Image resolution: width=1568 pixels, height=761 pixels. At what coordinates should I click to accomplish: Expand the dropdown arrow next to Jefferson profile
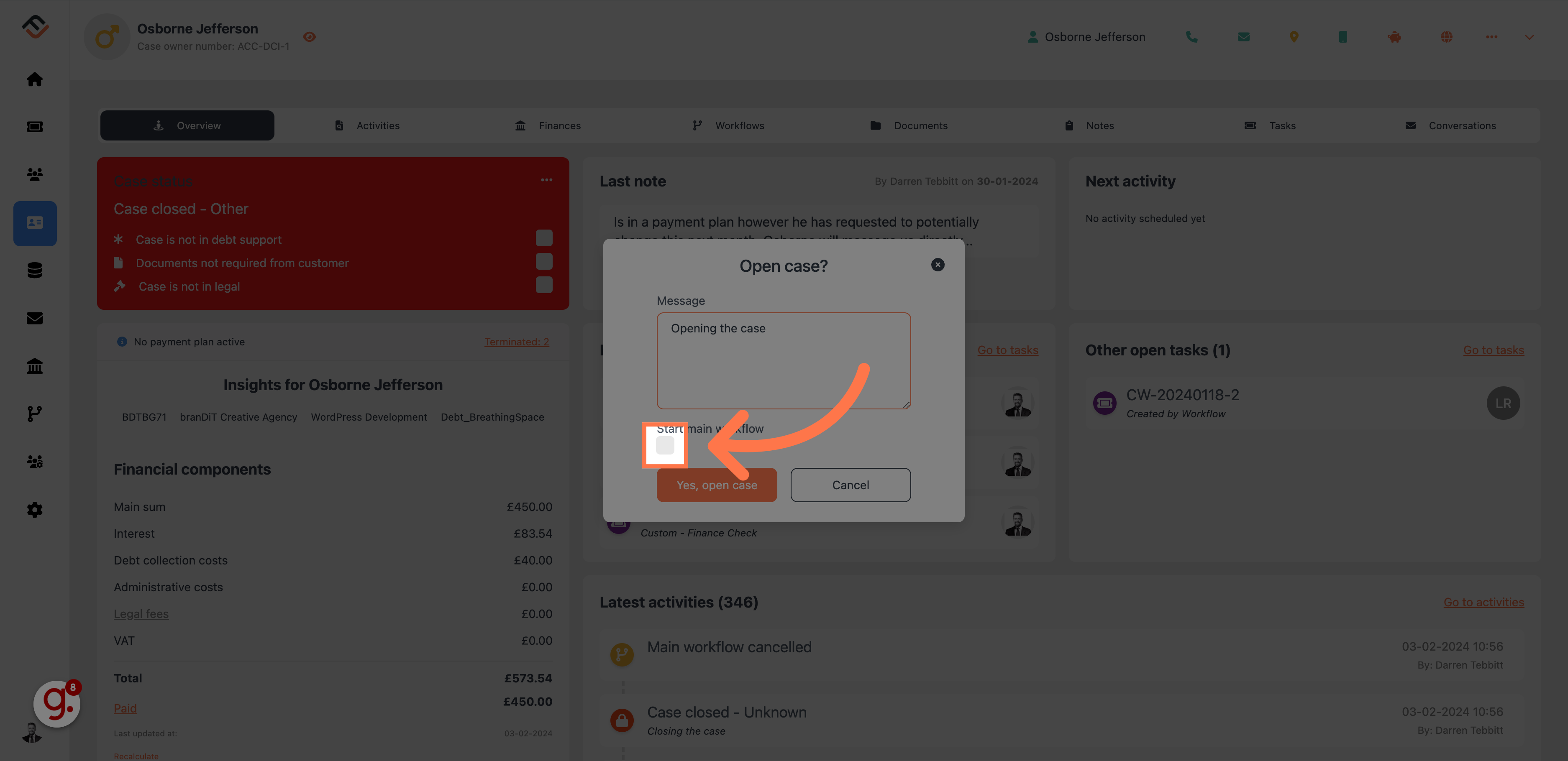(1529, 37)
